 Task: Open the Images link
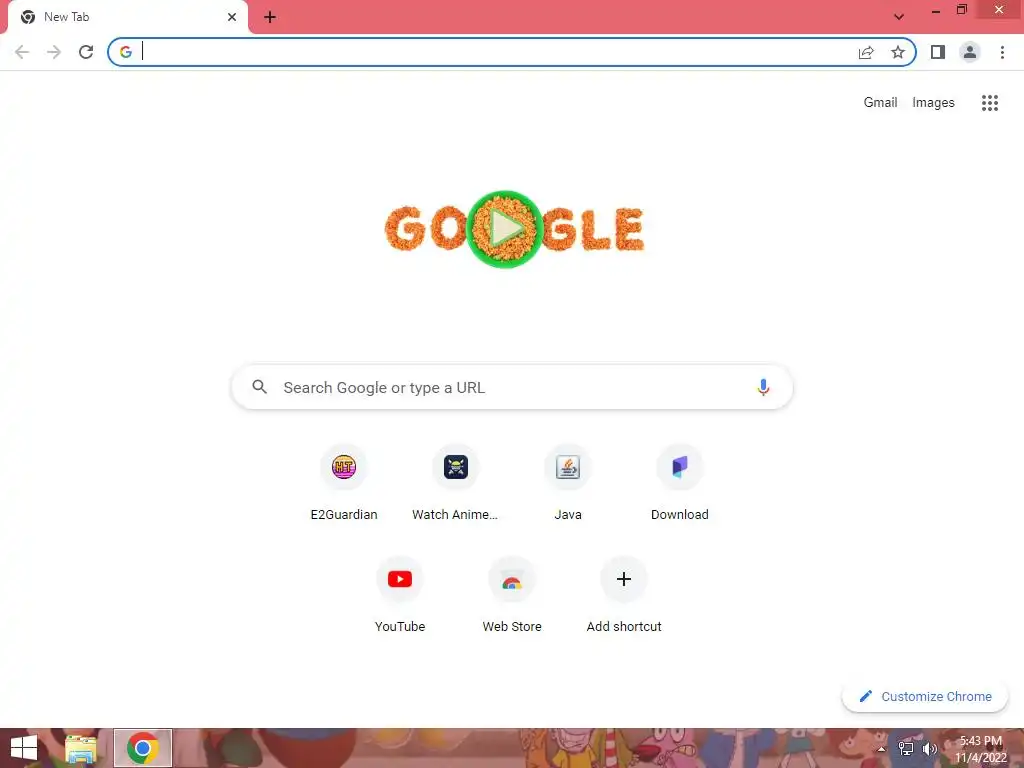(933, 103)
